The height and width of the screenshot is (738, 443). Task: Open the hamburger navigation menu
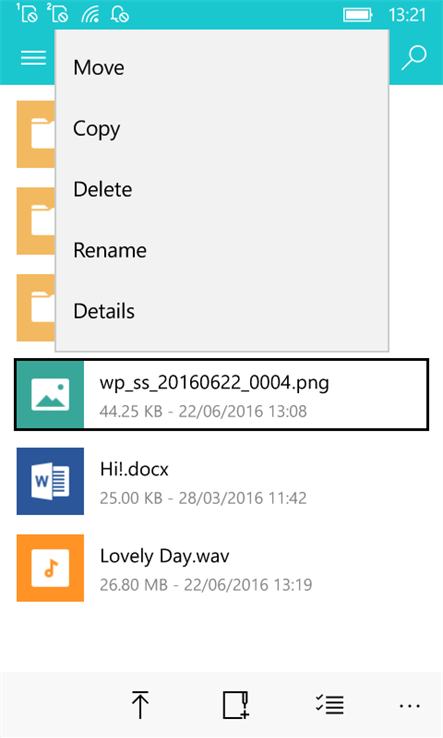tap(33, 58)
